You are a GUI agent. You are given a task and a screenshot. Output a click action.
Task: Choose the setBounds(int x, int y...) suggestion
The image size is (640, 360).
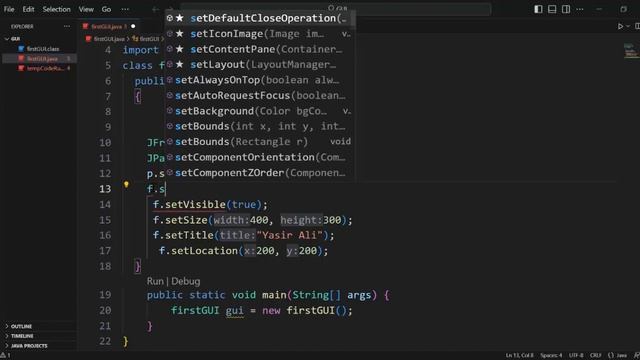click(x=260, y=126)
